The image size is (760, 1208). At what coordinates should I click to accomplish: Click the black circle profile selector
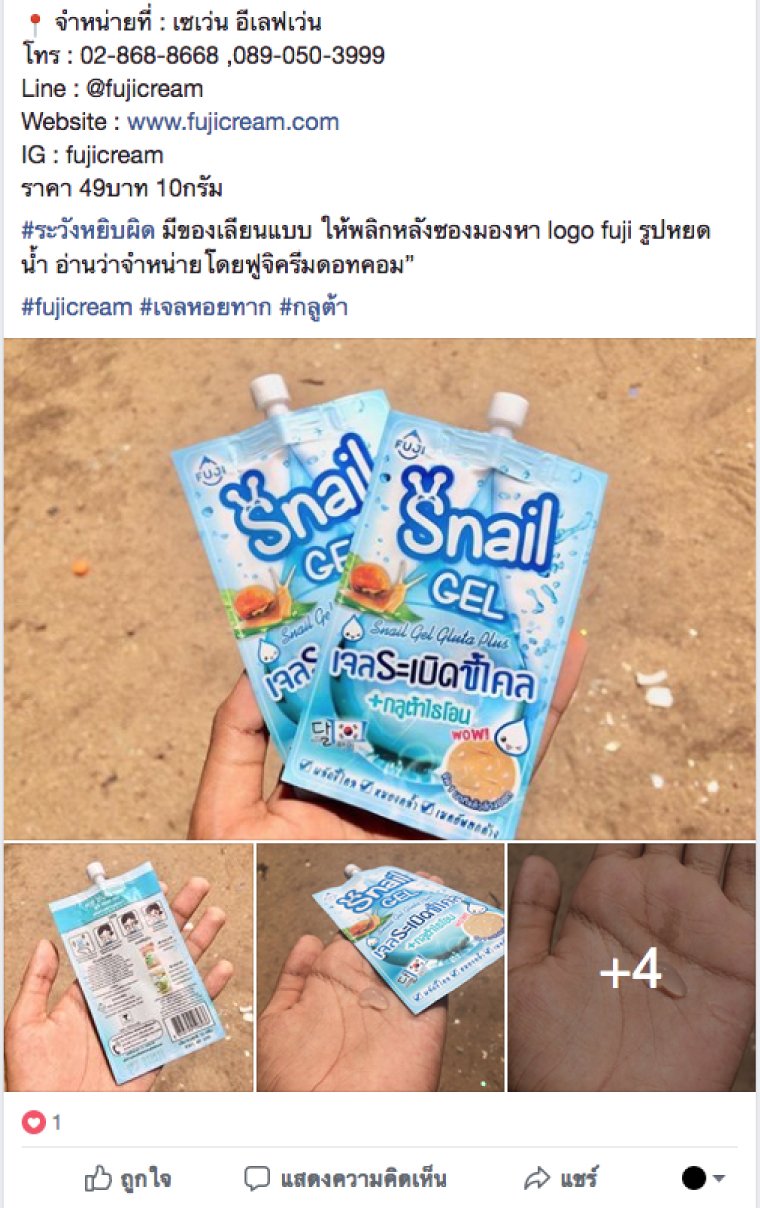coord(694,1178)
